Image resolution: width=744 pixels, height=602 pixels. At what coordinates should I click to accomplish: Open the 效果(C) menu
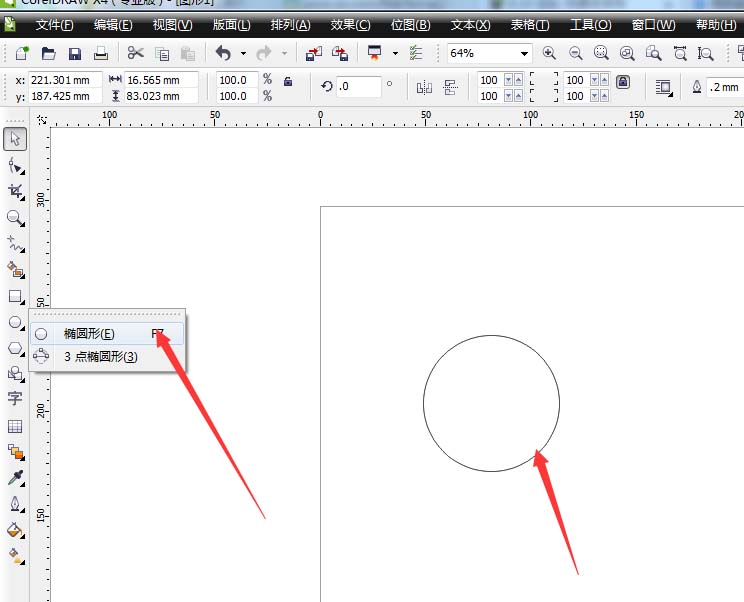(x=350, y=25)
